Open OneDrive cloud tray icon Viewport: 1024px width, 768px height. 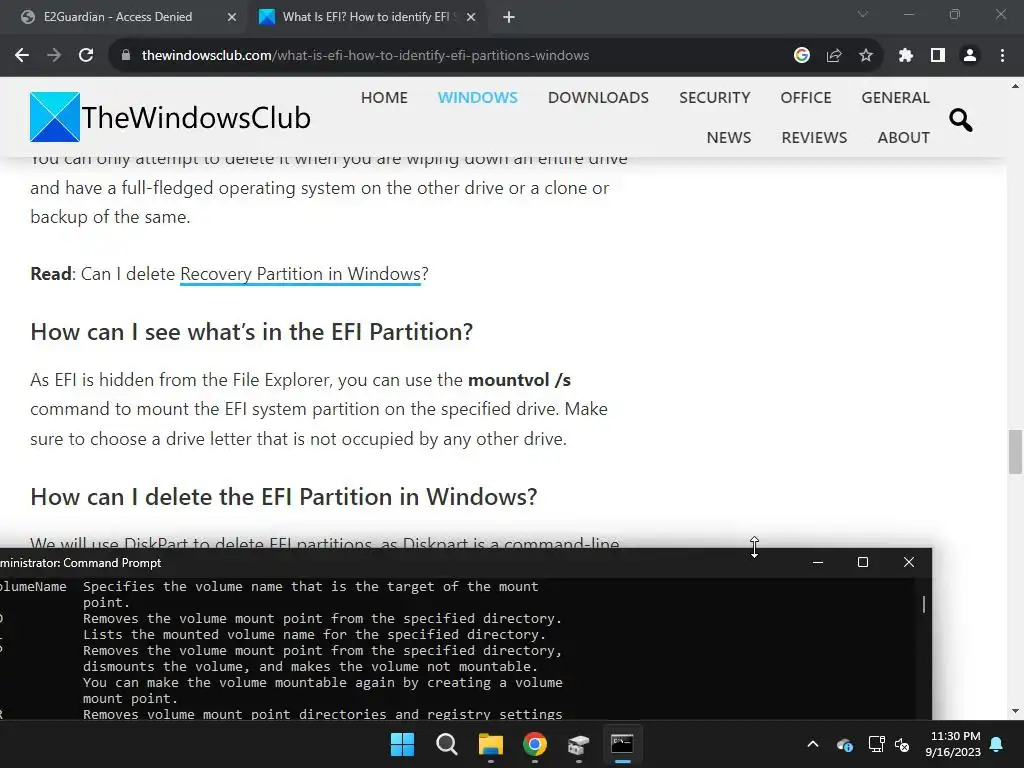844,744
